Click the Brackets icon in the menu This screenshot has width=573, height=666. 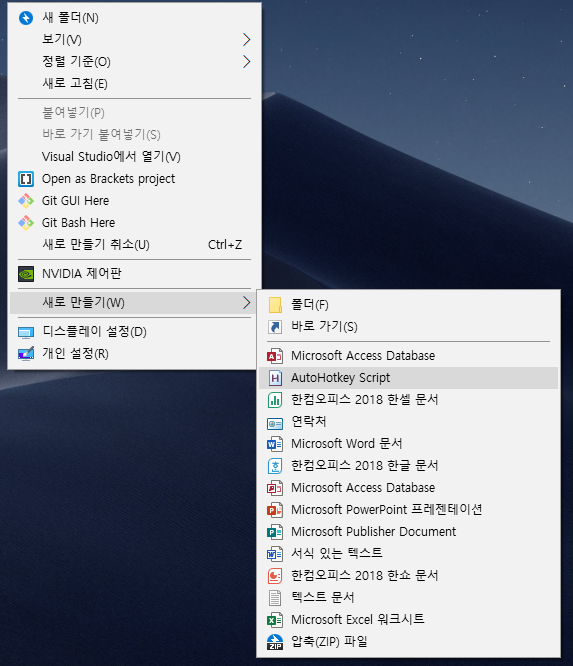[26, 179]
